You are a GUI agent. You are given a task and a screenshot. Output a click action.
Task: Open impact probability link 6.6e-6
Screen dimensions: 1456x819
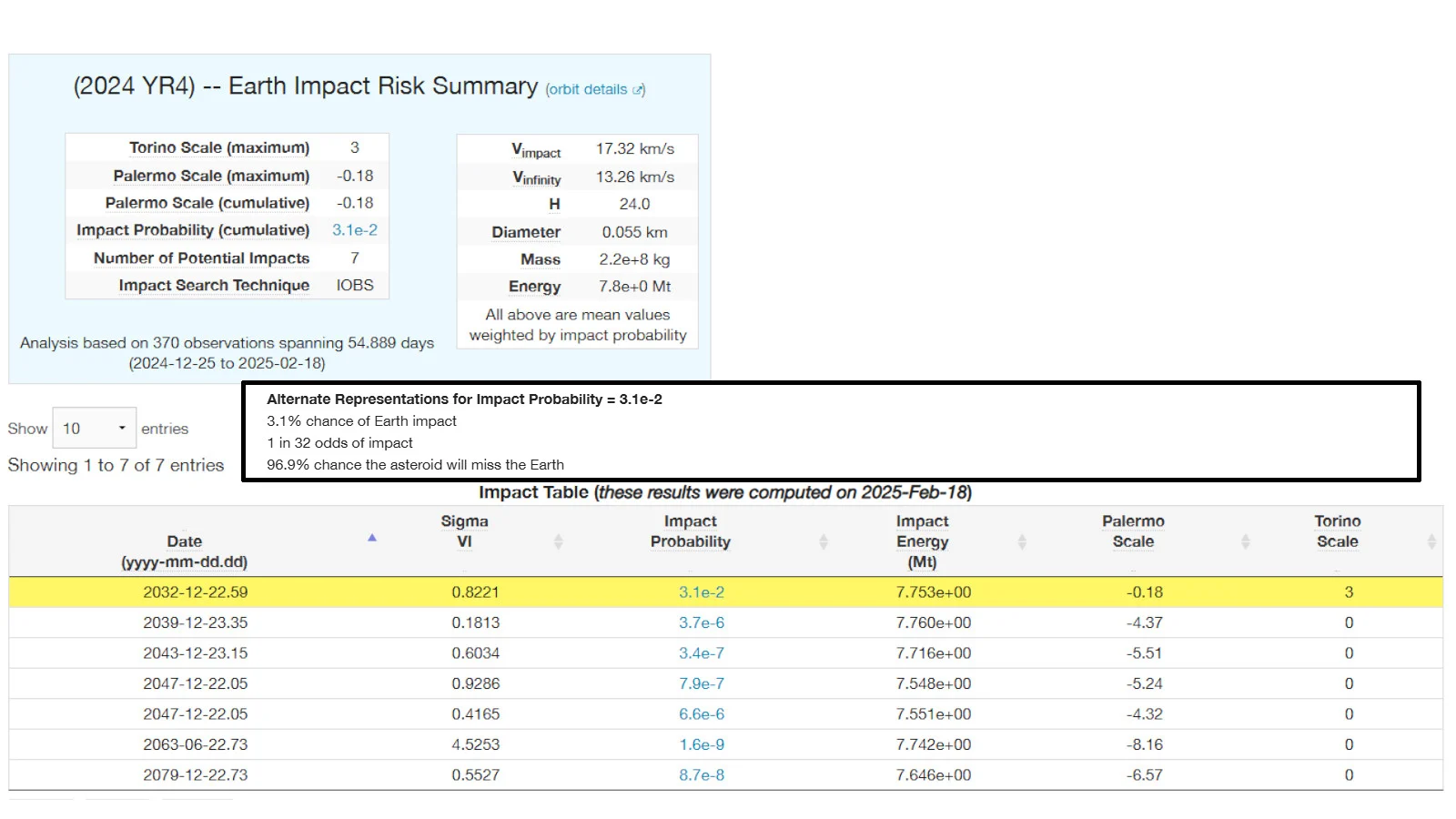coord(702,714)
